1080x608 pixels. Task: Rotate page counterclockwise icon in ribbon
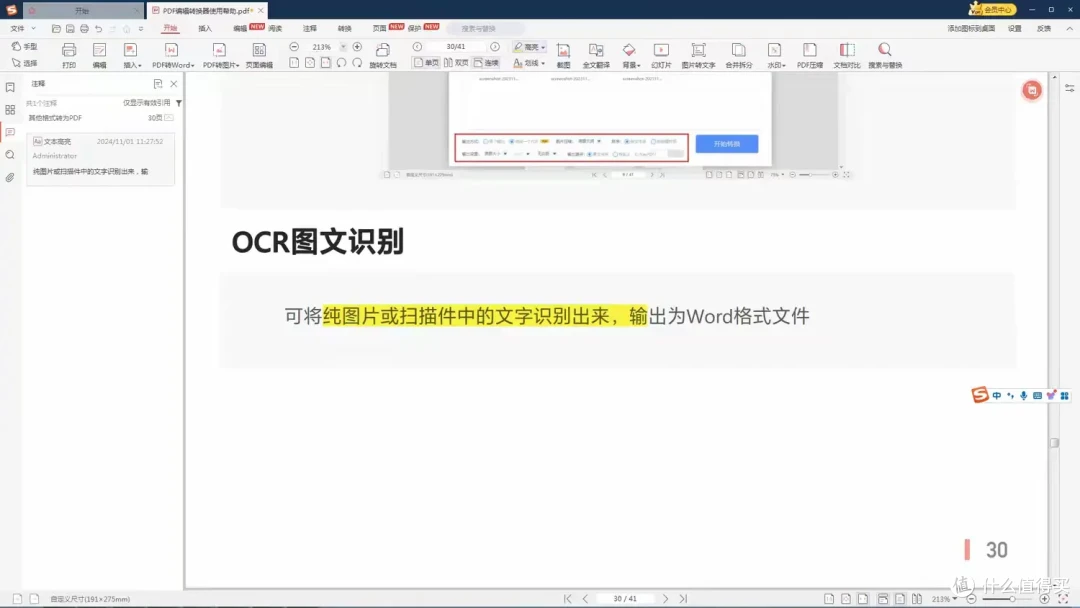(342, 63)
